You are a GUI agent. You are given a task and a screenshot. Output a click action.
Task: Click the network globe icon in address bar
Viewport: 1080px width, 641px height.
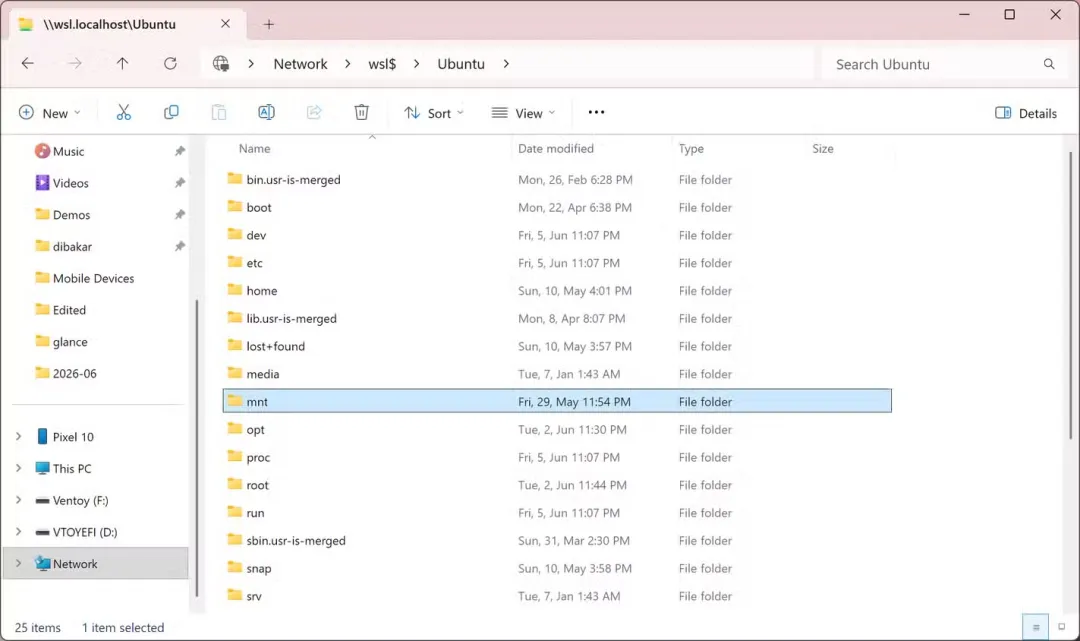point(220,63)
